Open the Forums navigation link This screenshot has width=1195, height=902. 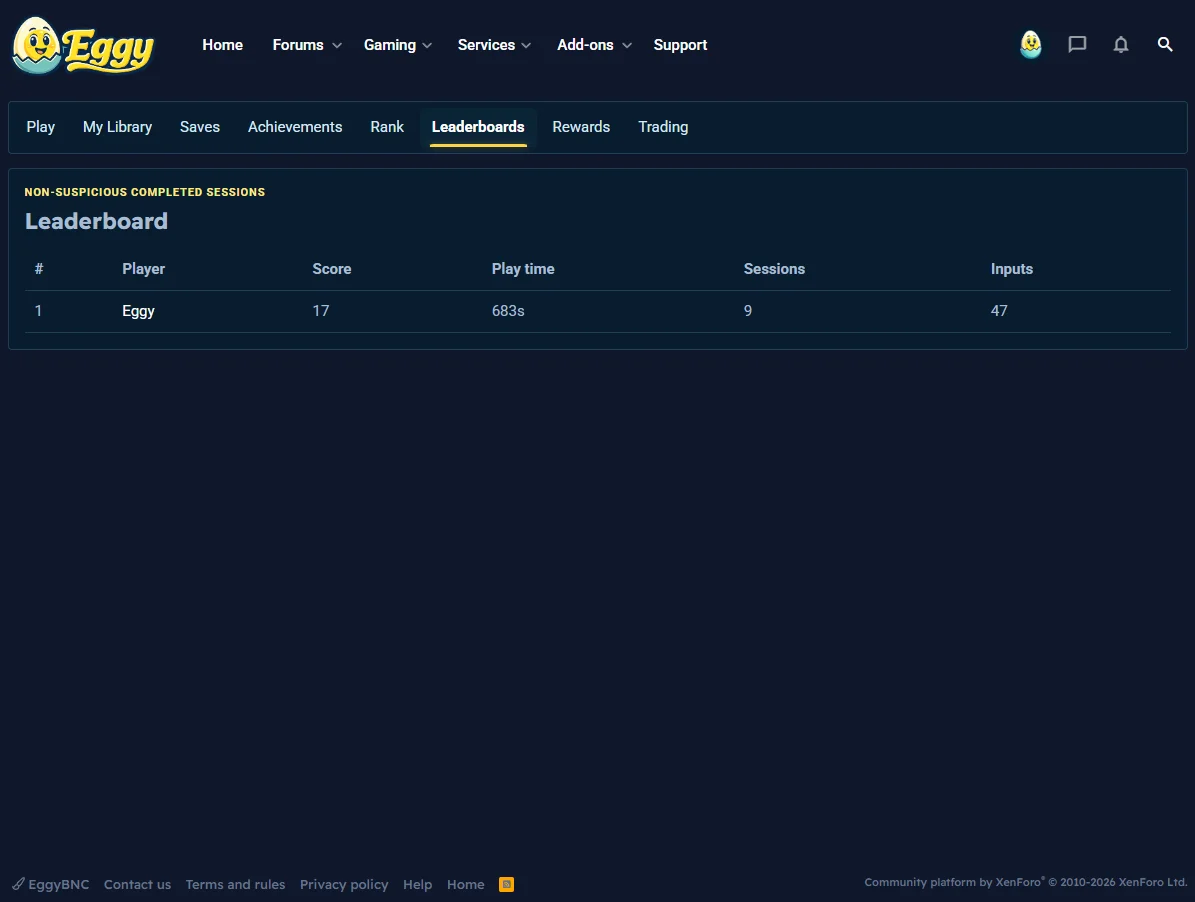(x=298, y=45)
